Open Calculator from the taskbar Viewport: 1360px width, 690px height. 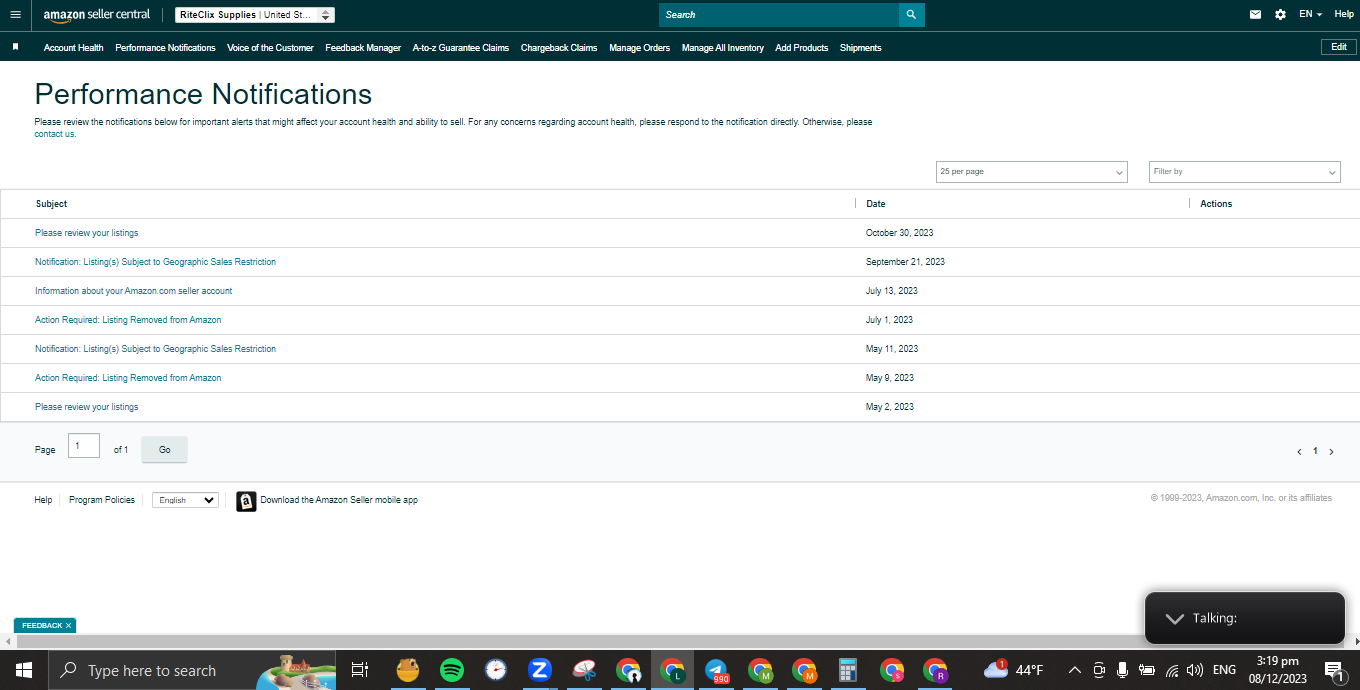[848, 670]
